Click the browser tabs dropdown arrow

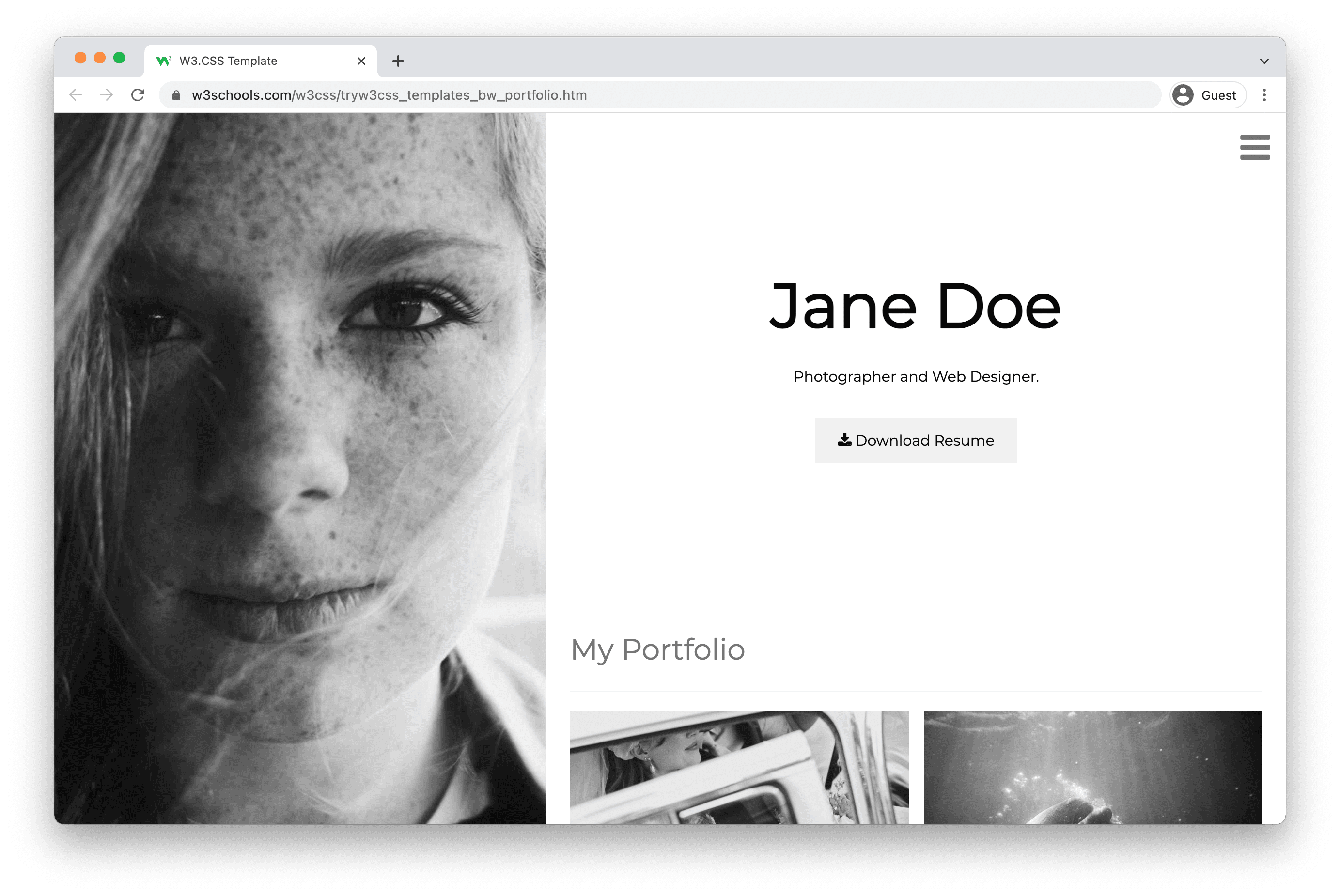1264,60
